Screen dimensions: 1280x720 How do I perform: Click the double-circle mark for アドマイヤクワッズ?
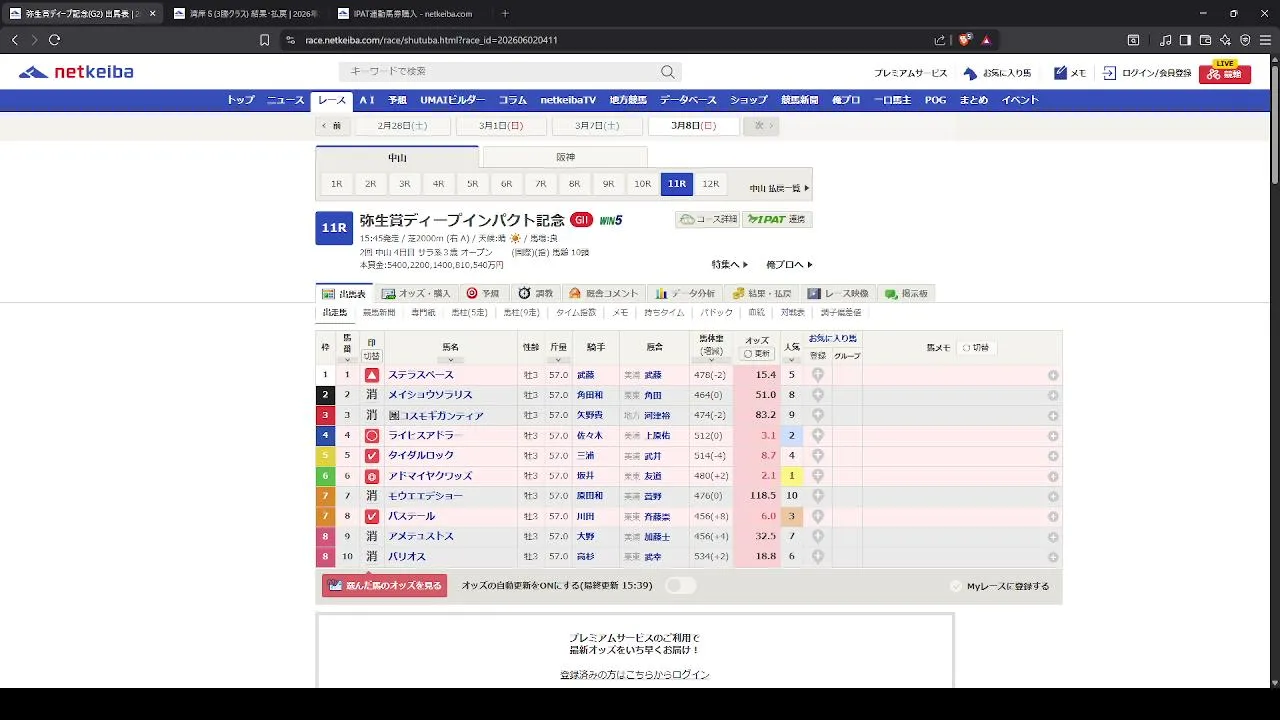pos(371,476)
